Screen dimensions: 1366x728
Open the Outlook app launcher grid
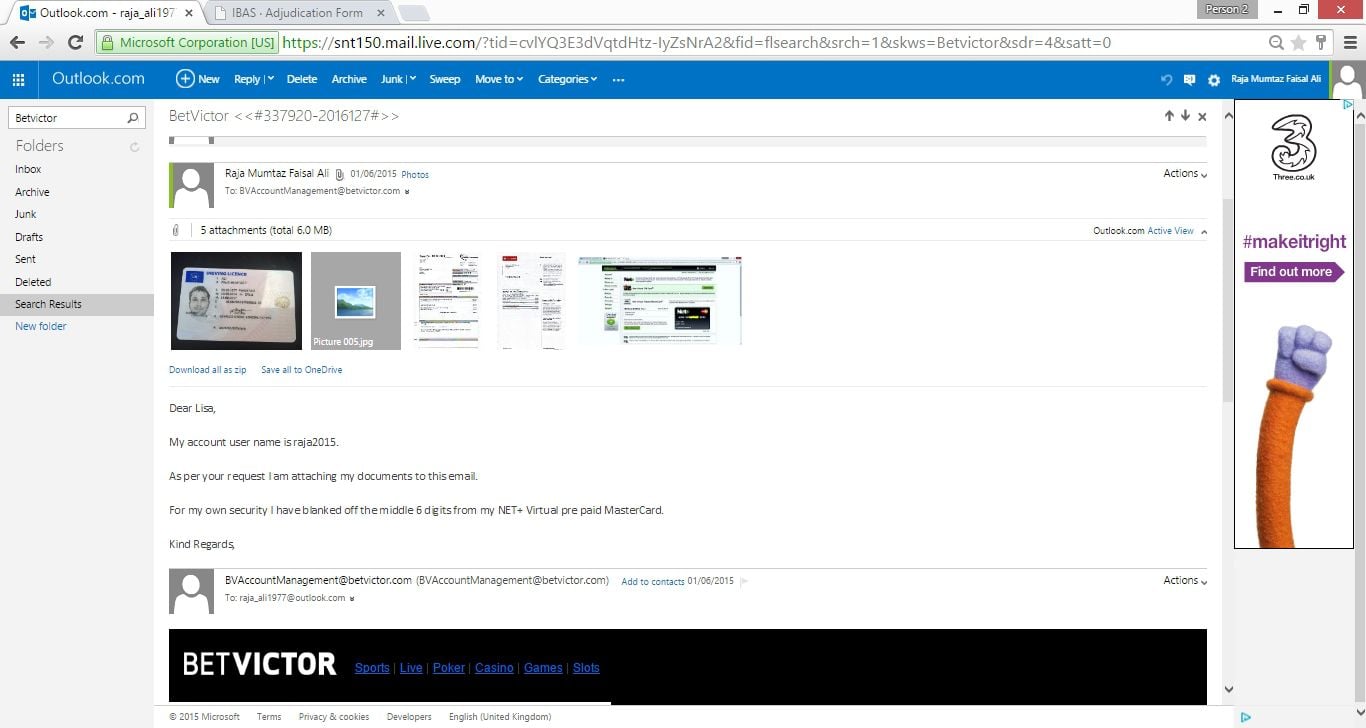tap(18, 79)
